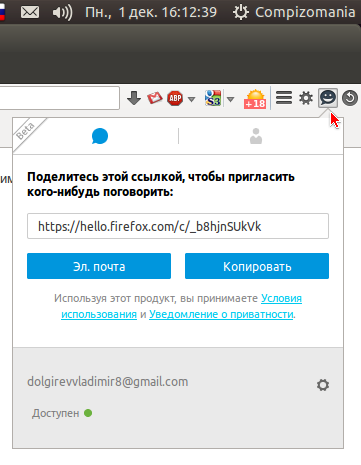The height and width of the screenshot is (465, 361).
Task: Click the Adblock Plus ABP icon
Action: click(x=175, y=98)
